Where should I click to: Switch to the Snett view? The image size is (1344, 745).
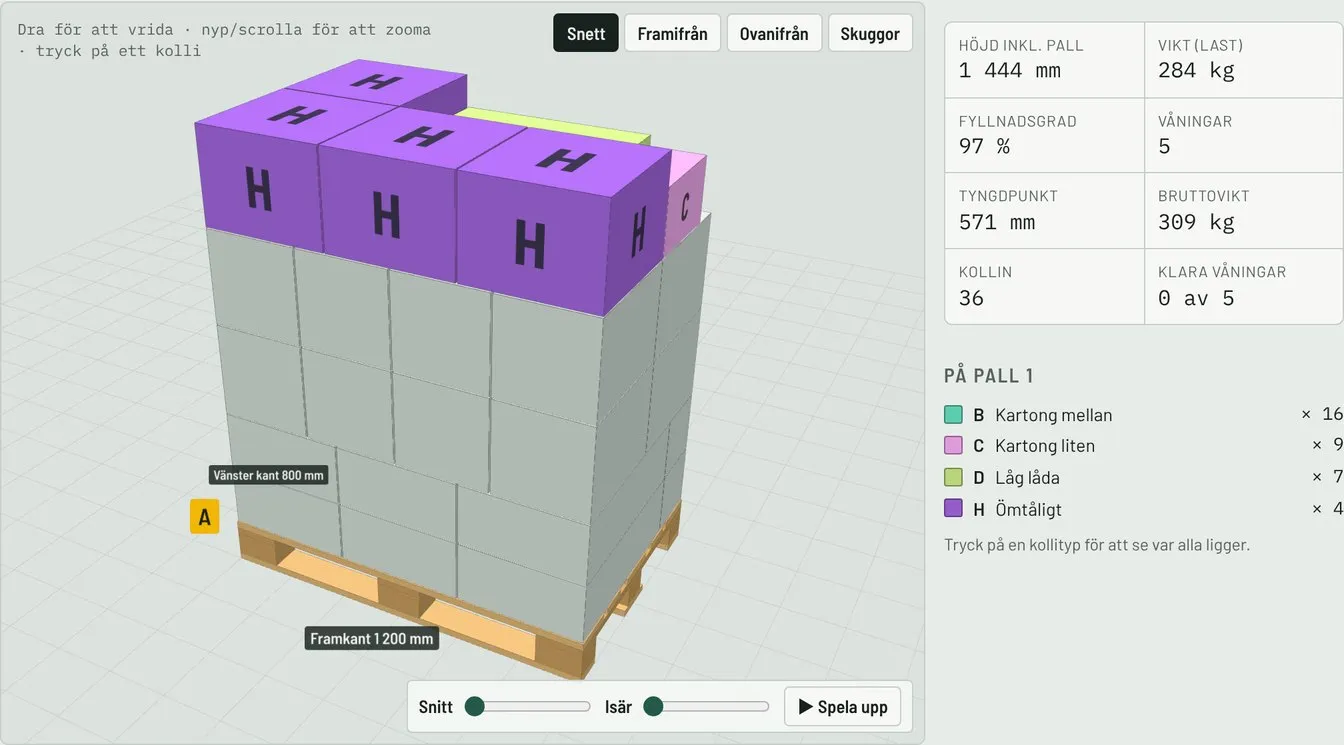586,33
